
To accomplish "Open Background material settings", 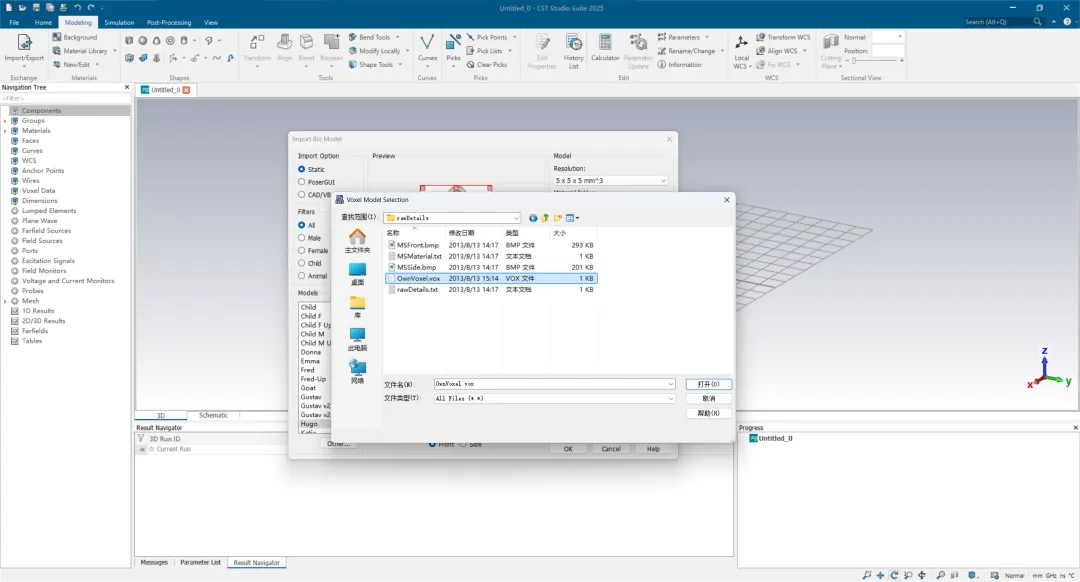I will [x=74, y=37].
